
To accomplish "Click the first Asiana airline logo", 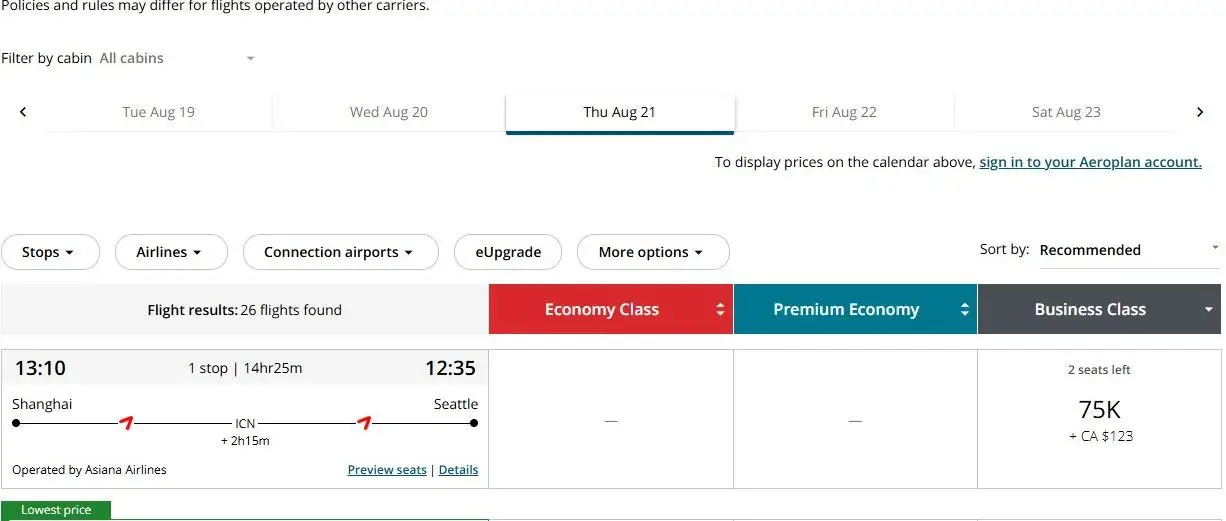I will pyautogui.click(x=126, y=423).
